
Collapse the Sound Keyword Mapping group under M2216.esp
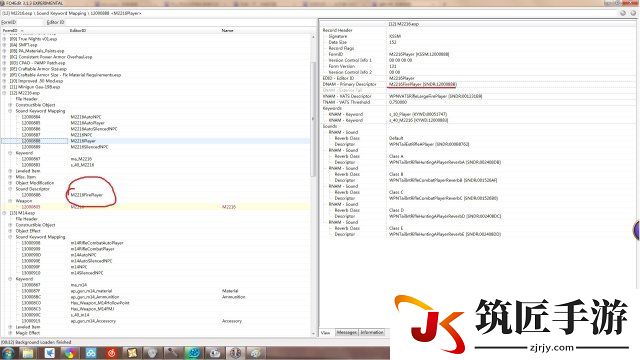pyautogui.click(x=10, y=111)
